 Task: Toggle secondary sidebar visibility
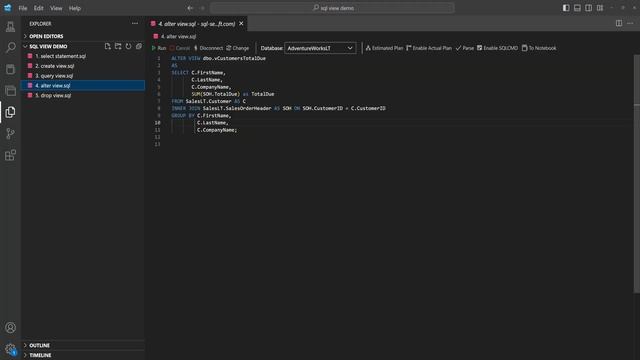[589, 8]
